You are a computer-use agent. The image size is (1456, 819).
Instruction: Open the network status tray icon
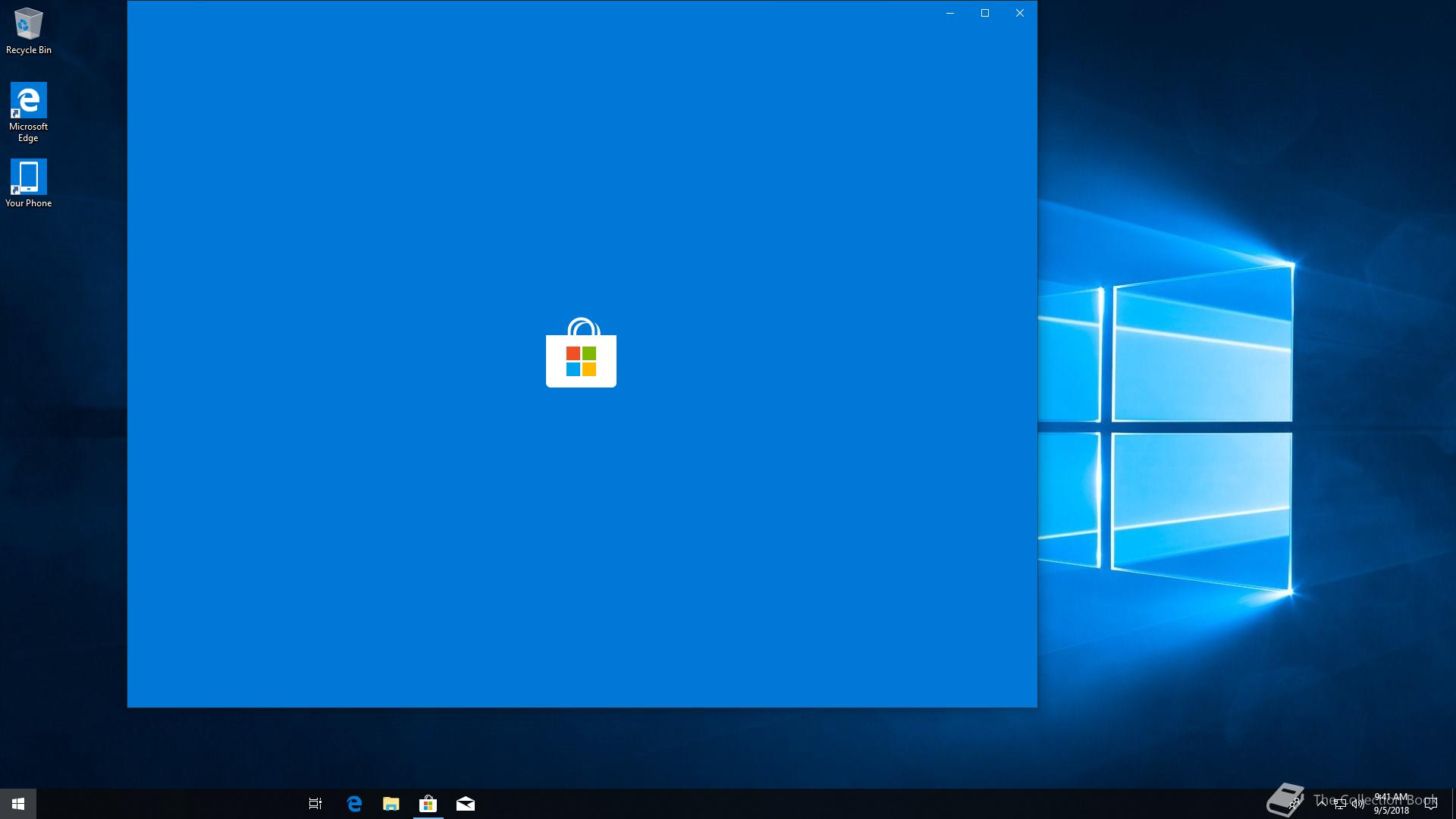coord(1340,804)
